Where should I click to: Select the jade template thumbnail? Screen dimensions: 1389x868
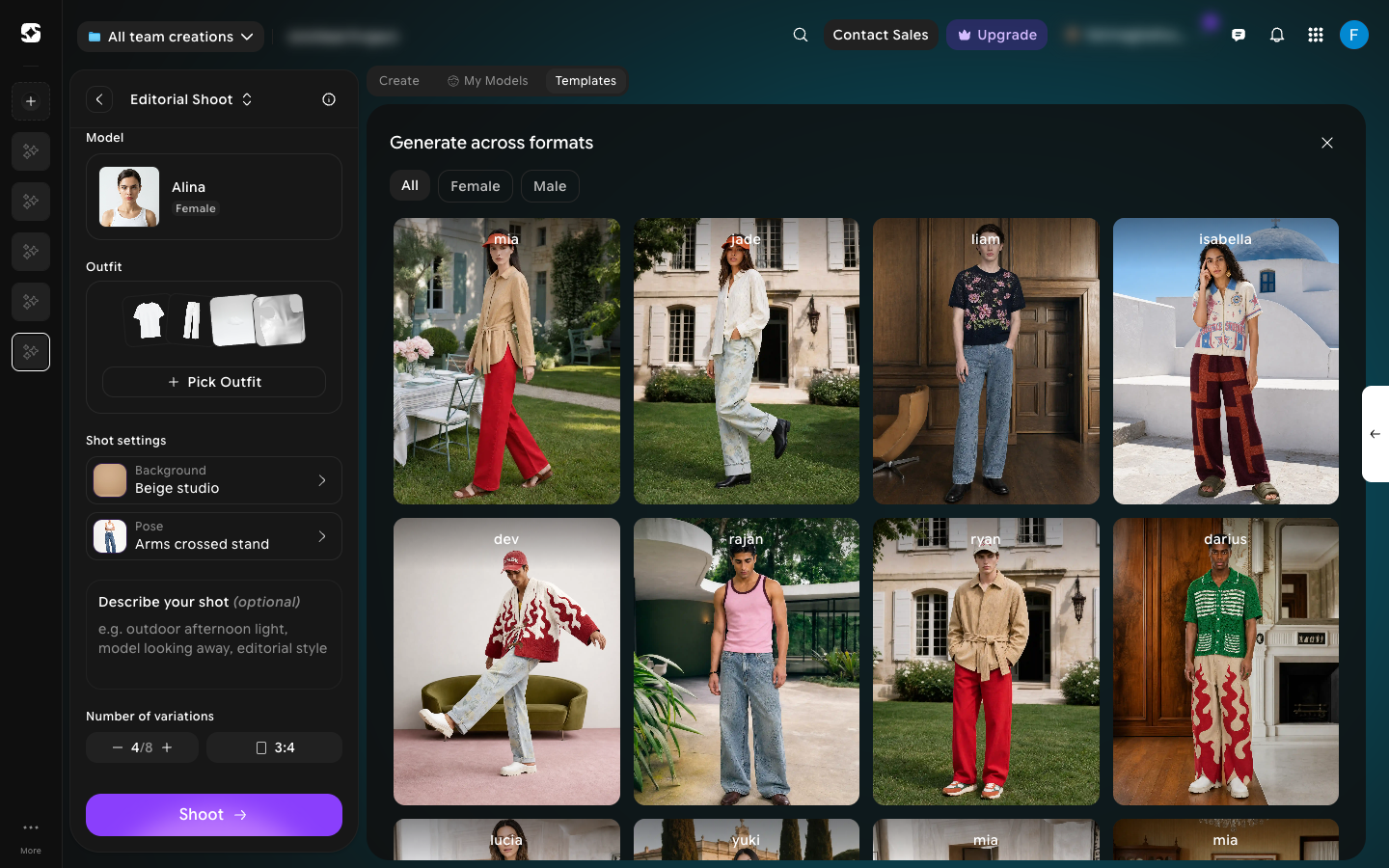pyautogui.click(x=747, y=362)
